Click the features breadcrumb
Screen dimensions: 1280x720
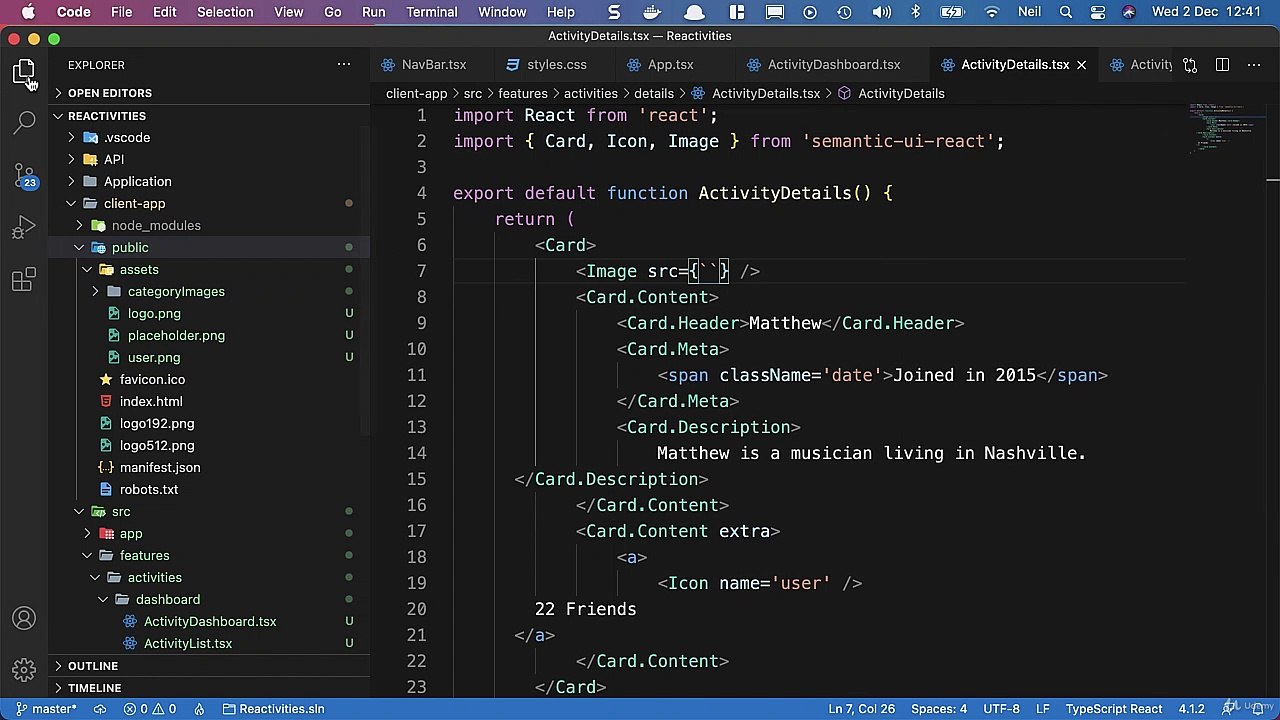(x=522, y=93)
